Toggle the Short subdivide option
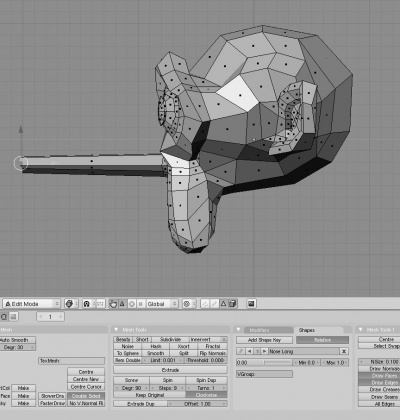Screen dimensions: 400x420 (142, 339)
